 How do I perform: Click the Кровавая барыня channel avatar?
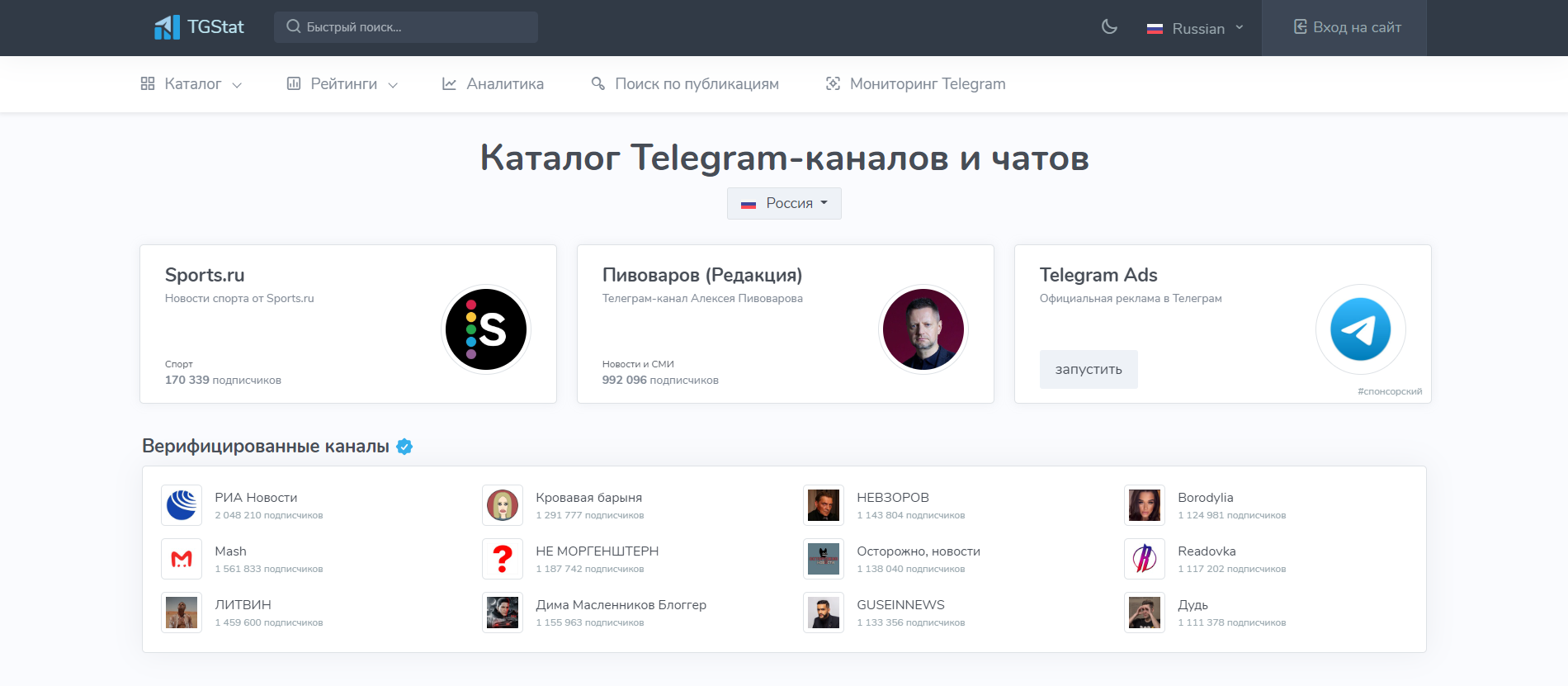coord(503,505)
